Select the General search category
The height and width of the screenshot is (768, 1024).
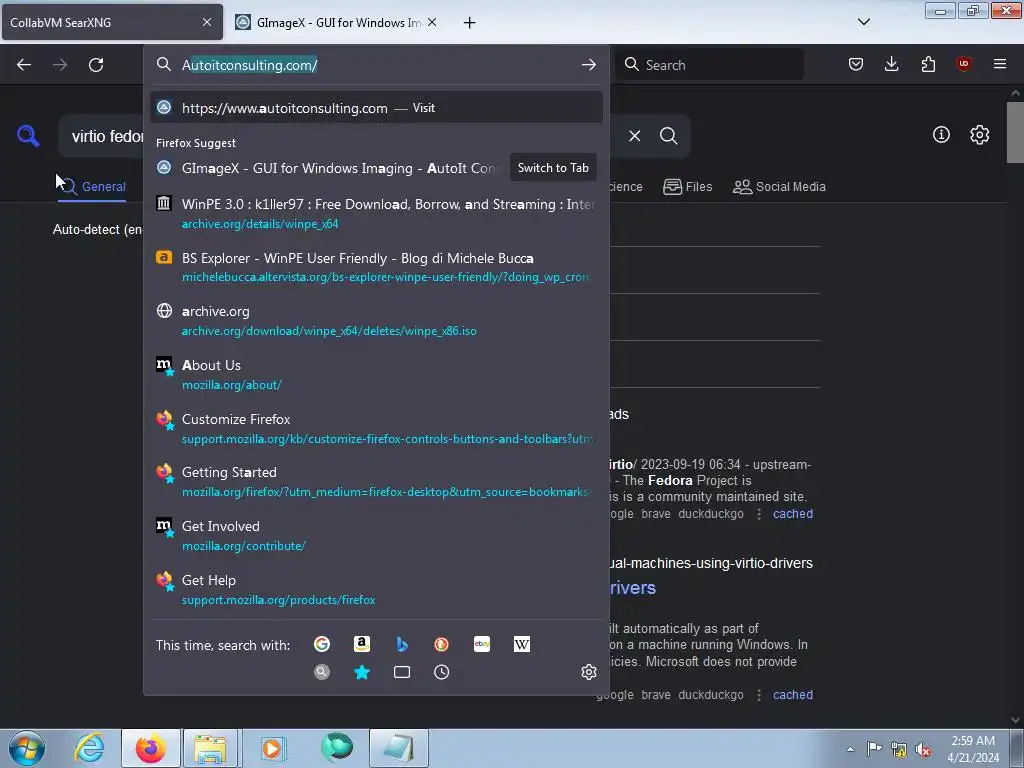92,187
